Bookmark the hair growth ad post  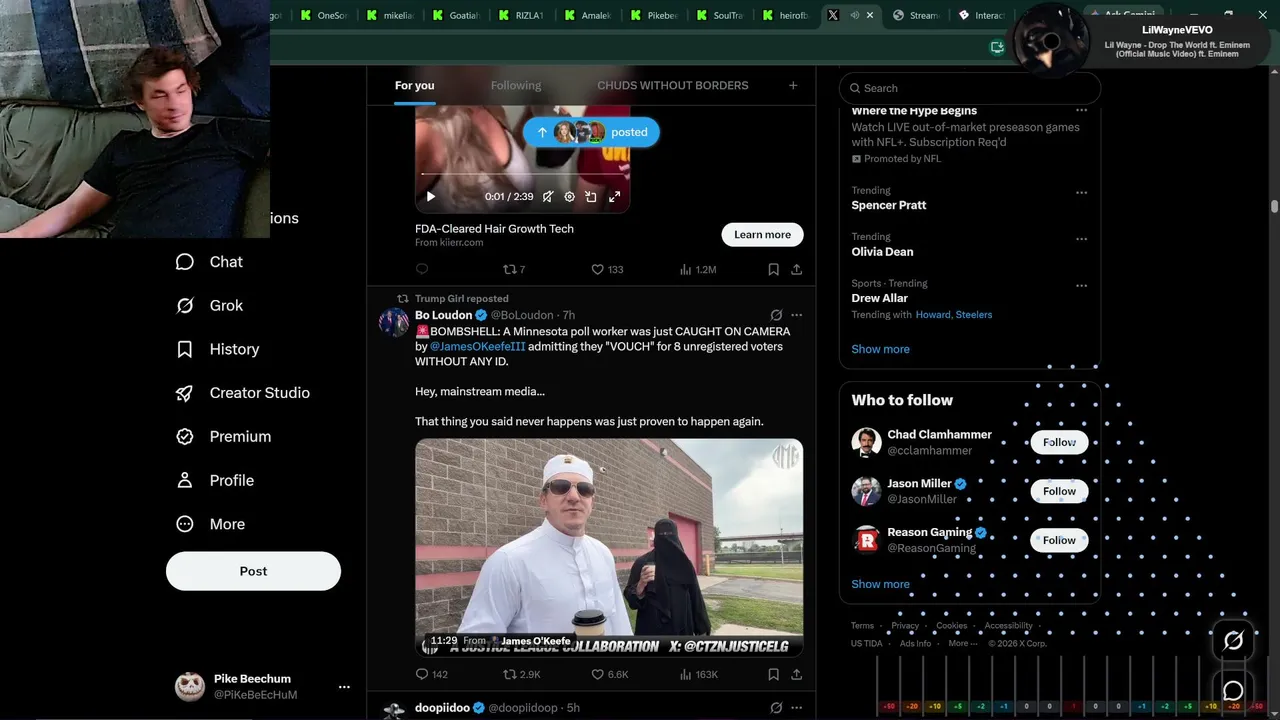pos(773,269)
